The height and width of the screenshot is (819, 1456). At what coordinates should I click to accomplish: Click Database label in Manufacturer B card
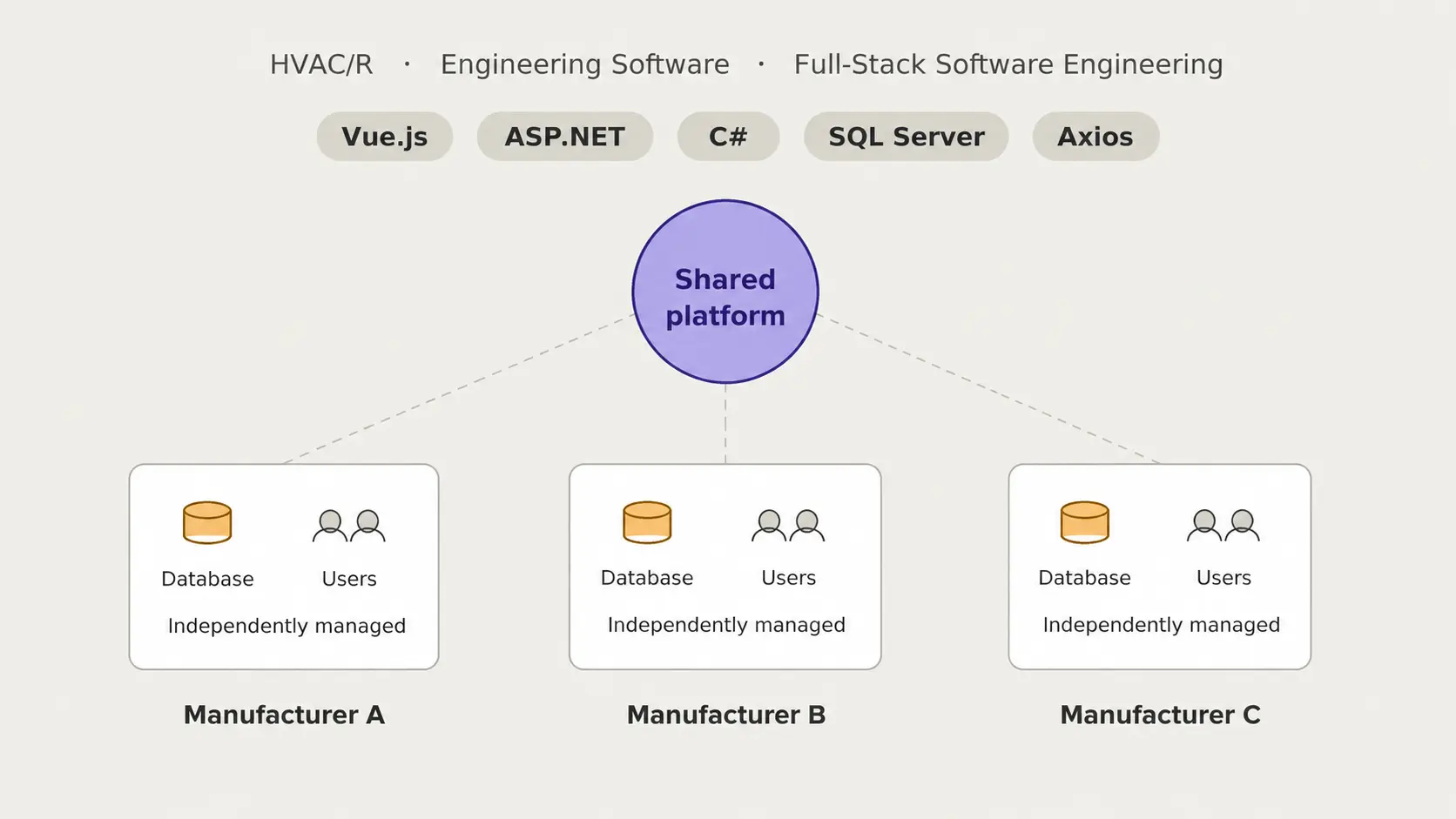pyautogui.click(x=647, y=578)
